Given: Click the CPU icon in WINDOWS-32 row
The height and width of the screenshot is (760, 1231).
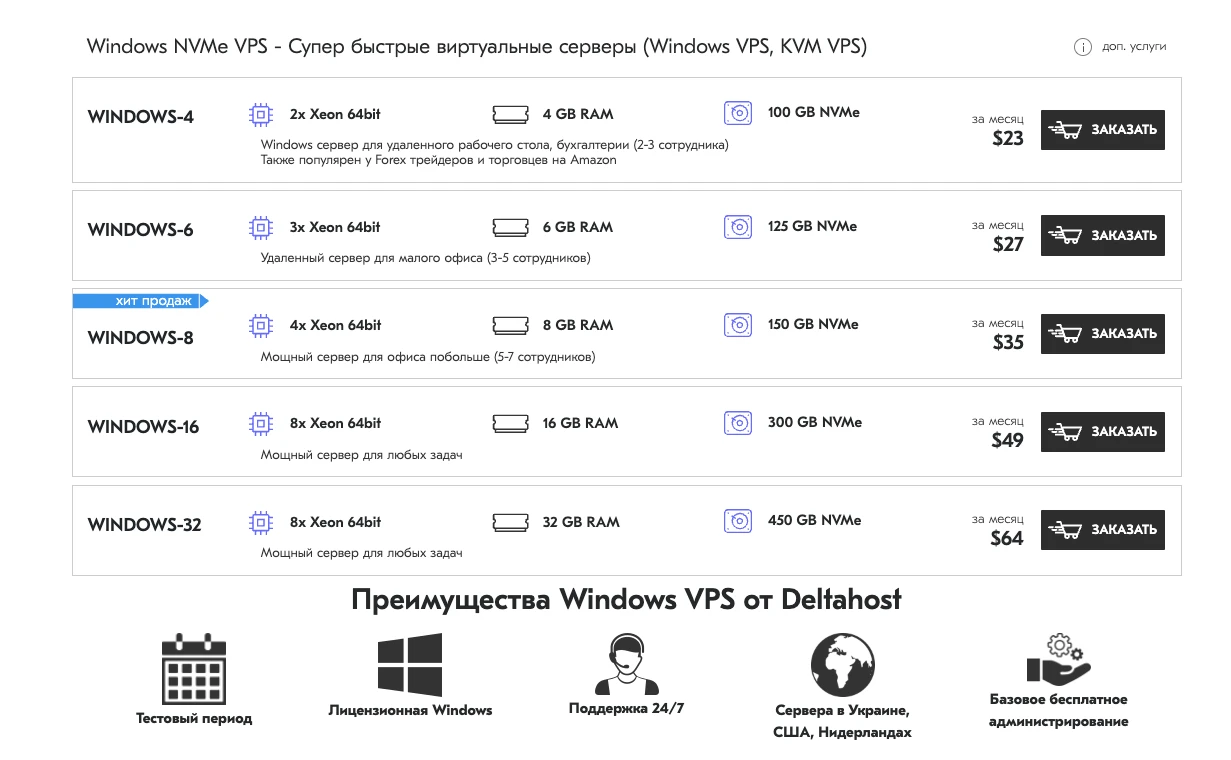Looking at the screenshot, I should pos(260,522).
